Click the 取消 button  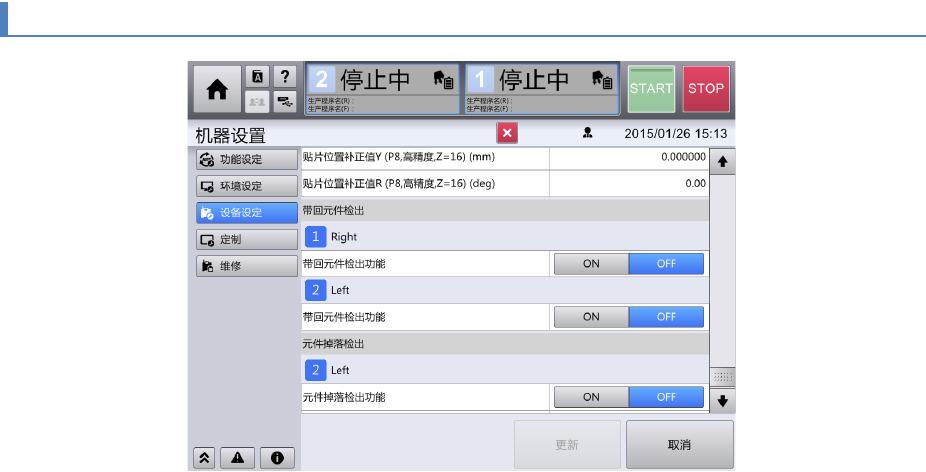click(680, 445)
